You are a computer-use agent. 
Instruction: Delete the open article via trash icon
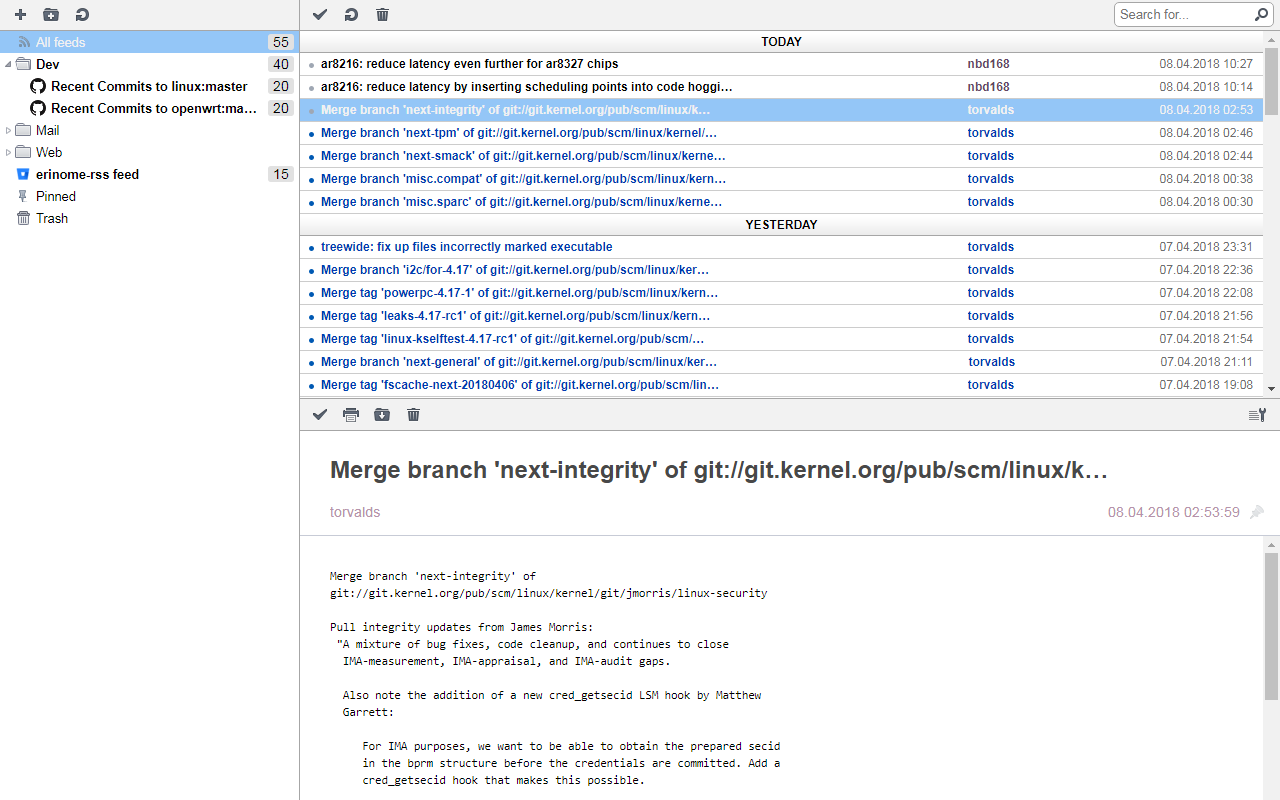pyautogui.click(x=413, y=414)
